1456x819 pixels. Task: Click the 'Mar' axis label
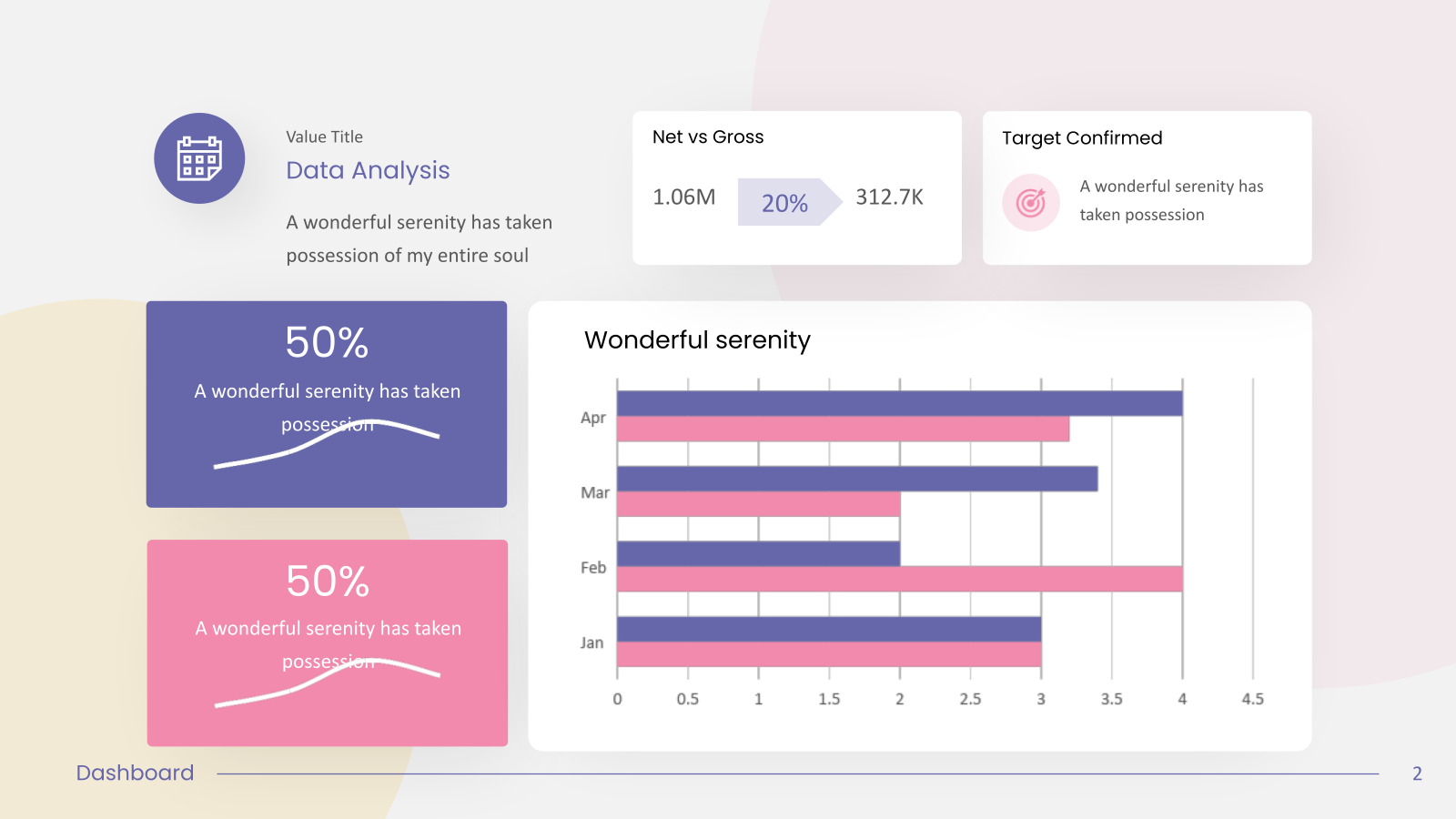pyautogui.click(x=595, y=492)
